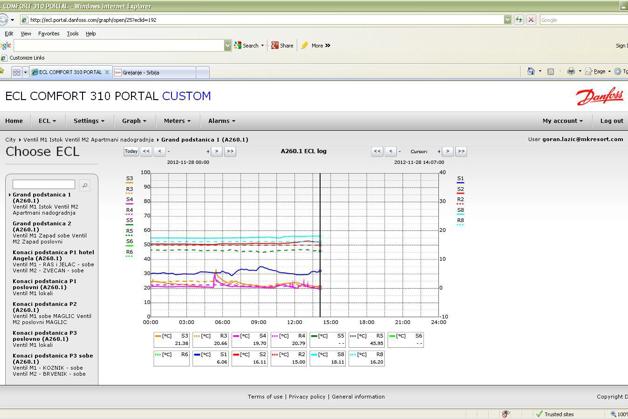628x419 pixels.
Task: Expand the My account dropdown
Action: (x=563, y=121)
